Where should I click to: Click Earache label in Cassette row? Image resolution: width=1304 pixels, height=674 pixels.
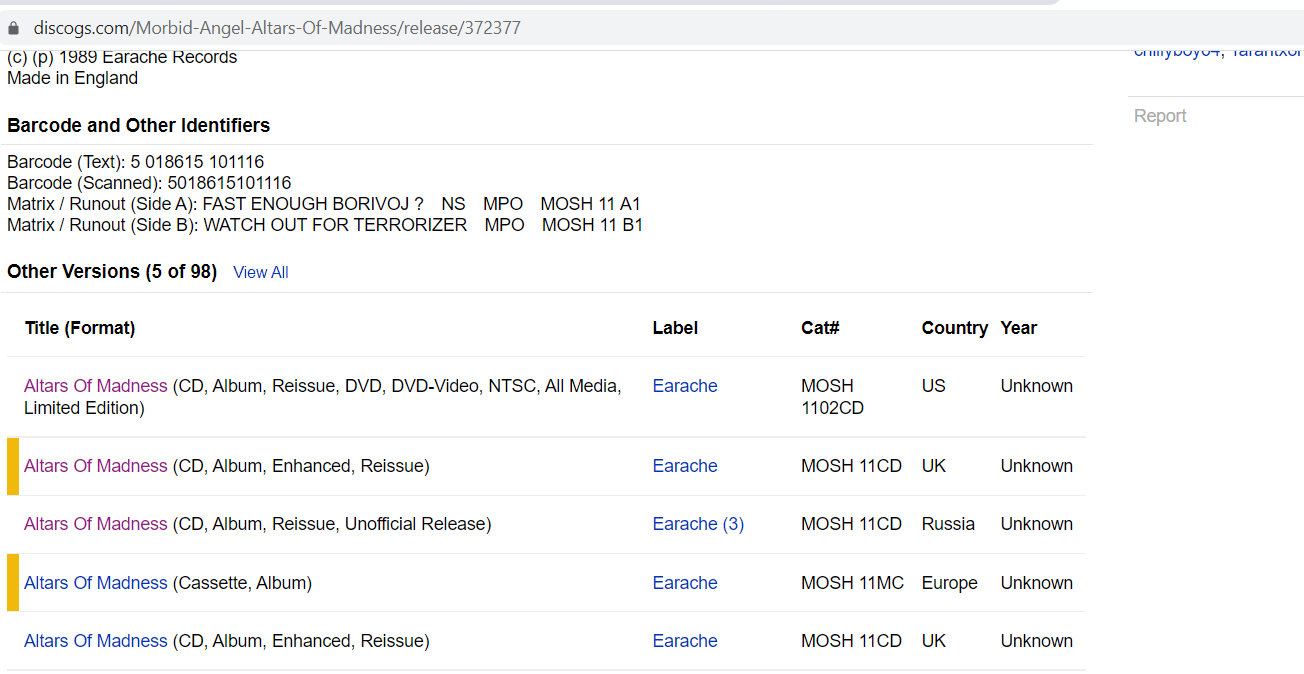pos(685,583)
